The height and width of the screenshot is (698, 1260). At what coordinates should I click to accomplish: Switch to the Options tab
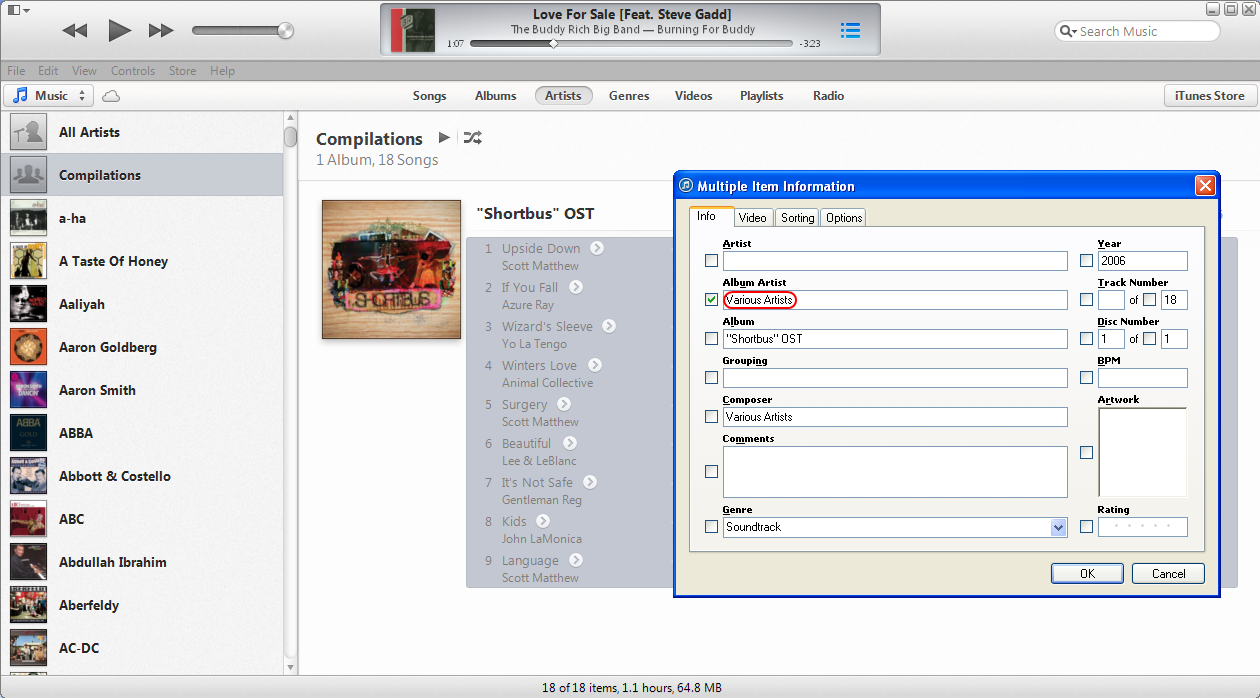click(844, 218)
